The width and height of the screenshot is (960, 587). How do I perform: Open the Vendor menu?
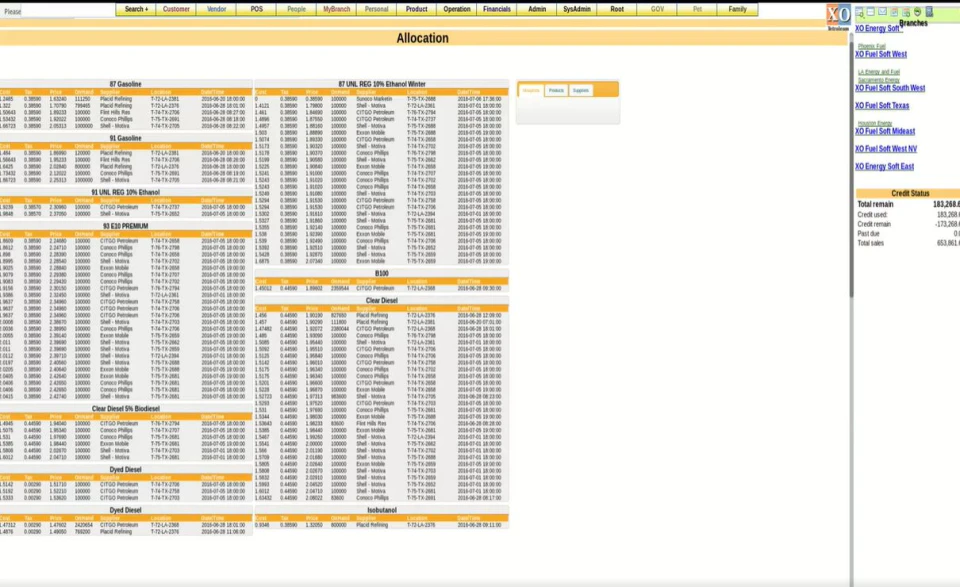pyautogui.click(x=216, y=9)
